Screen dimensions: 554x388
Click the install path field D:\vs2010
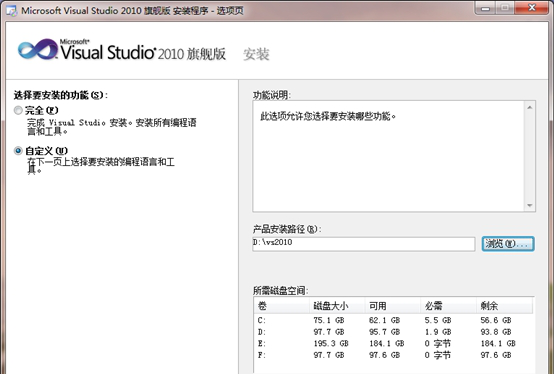(364, 243)
